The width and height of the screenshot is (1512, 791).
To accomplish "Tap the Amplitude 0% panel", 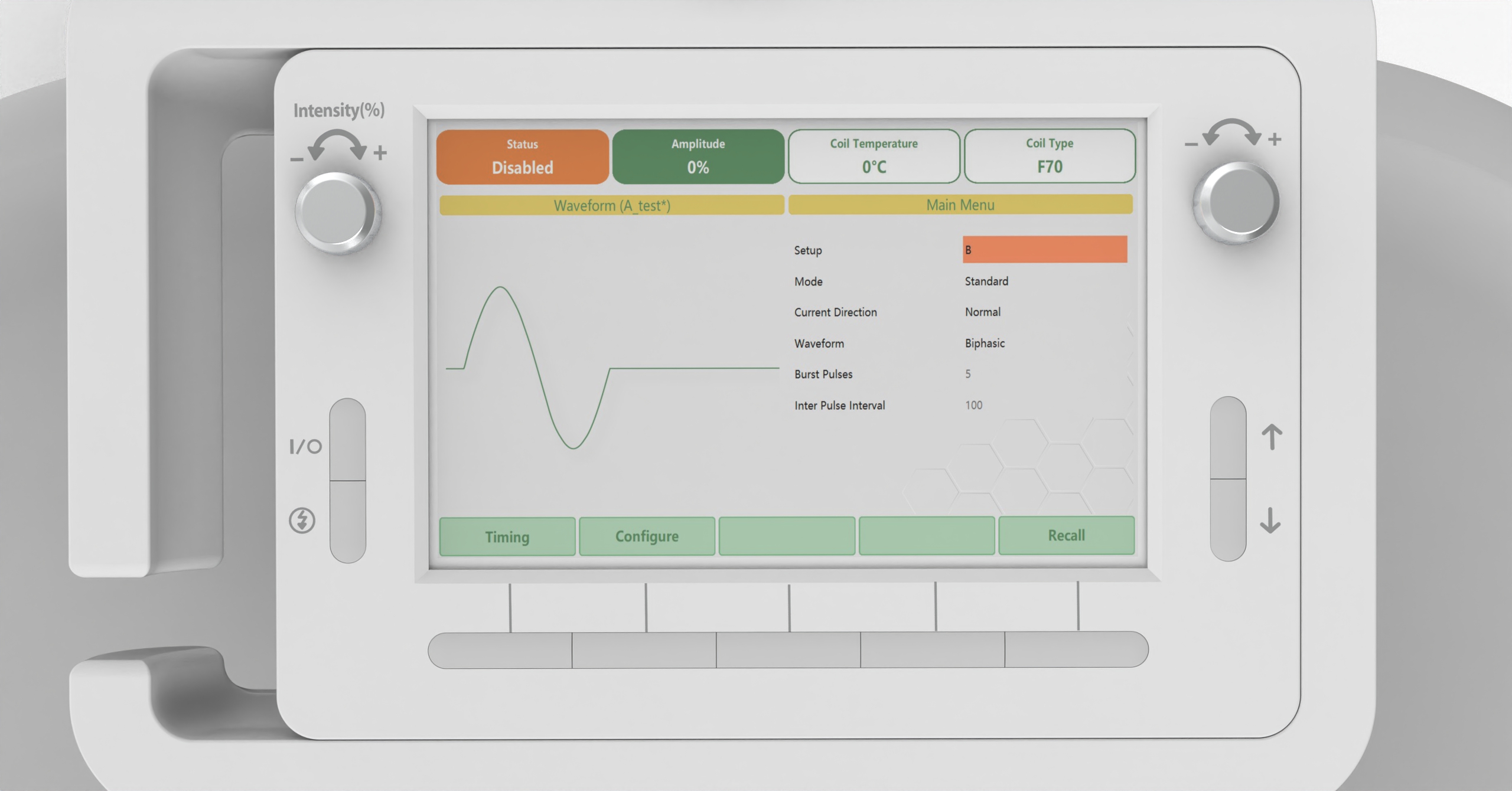I will 698,157.
